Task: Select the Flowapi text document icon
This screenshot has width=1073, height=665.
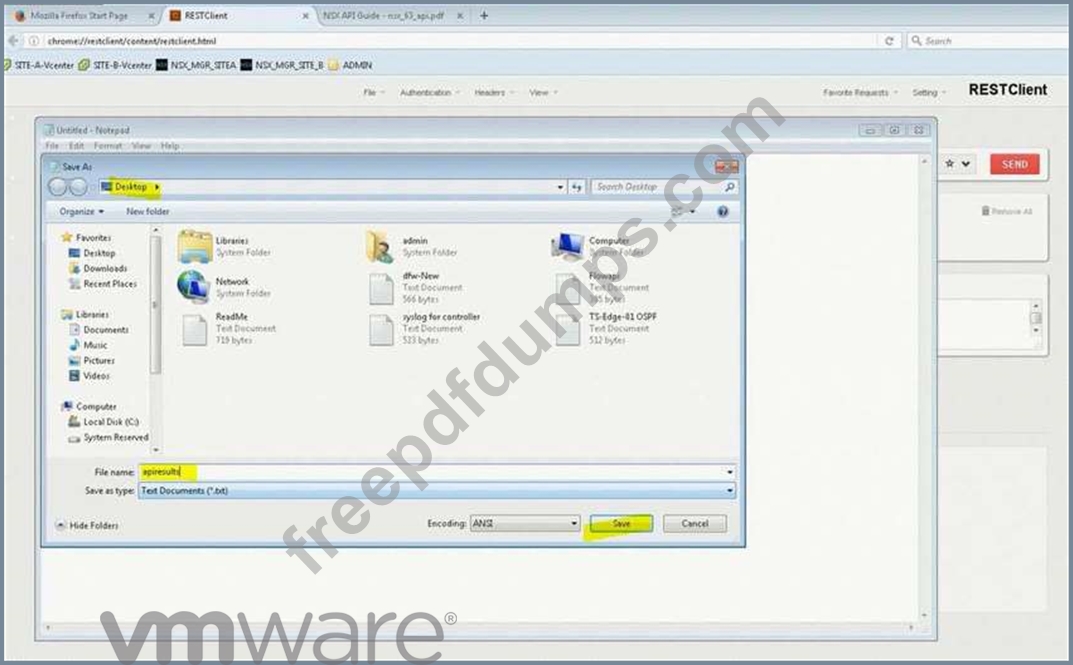Action: tap(568, 288)
